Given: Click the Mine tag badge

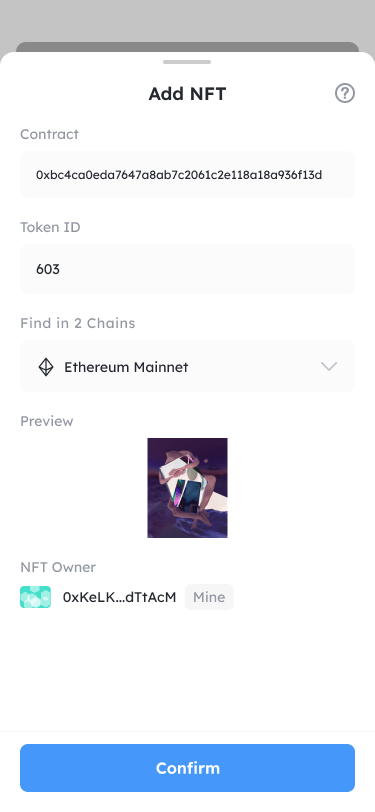Looking at the screenshot, I should [x=209, y=597].
